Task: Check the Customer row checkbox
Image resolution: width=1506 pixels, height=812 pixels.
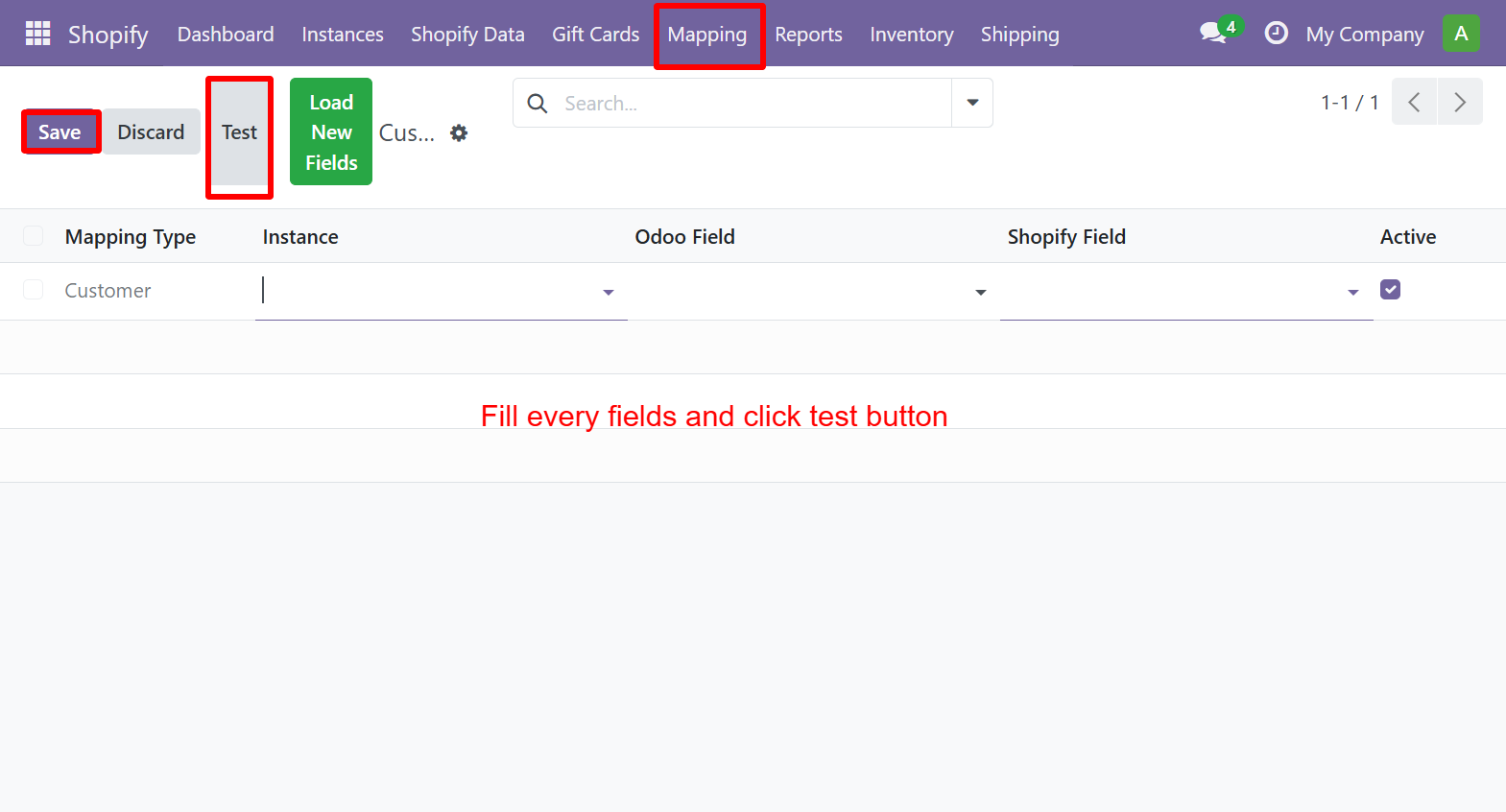Action: [33, 290]
